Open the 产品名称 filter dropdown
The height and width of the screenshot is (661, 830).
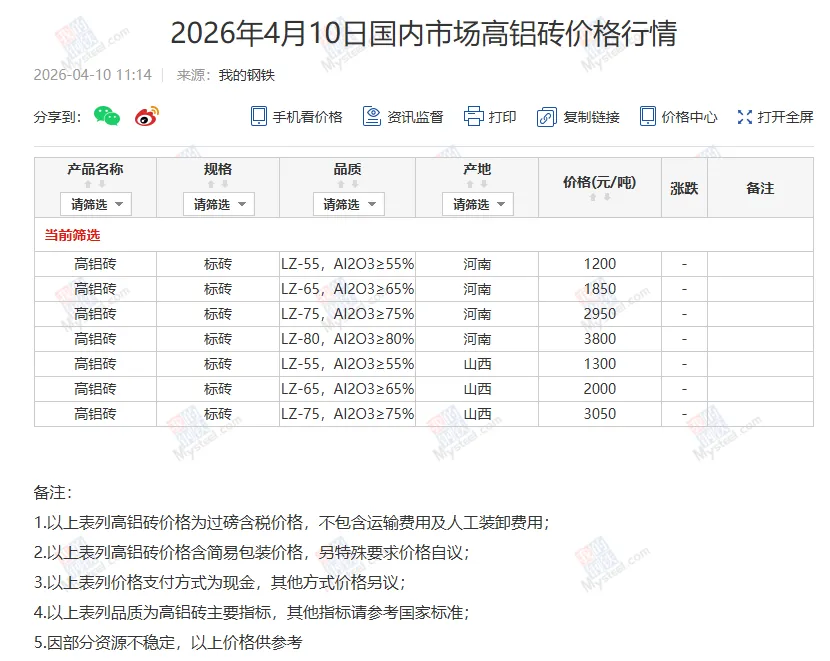pyautogui.click(x=95, y=204)
